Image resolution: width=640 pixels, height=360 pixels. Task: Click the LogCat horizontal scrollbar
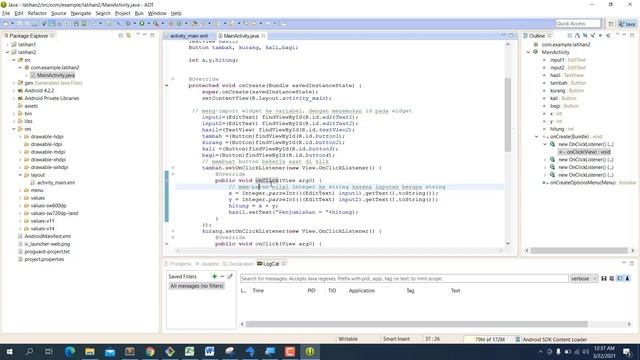416,324
